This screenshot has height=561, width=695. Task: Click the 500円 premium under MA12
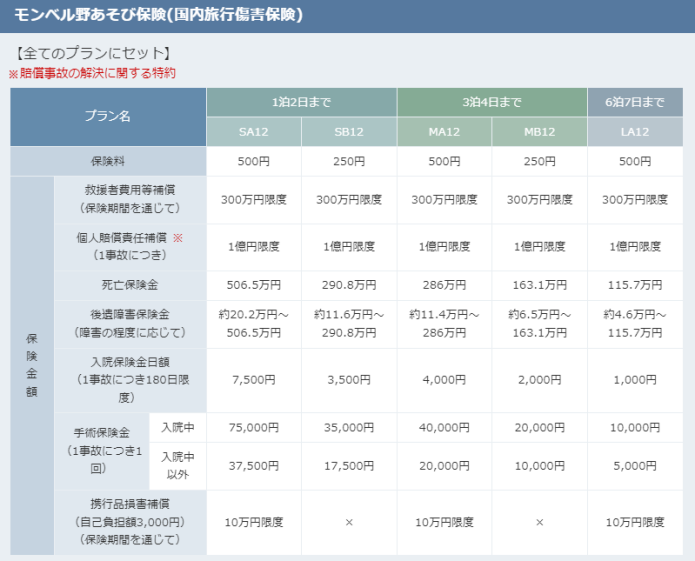coord(444,161)
